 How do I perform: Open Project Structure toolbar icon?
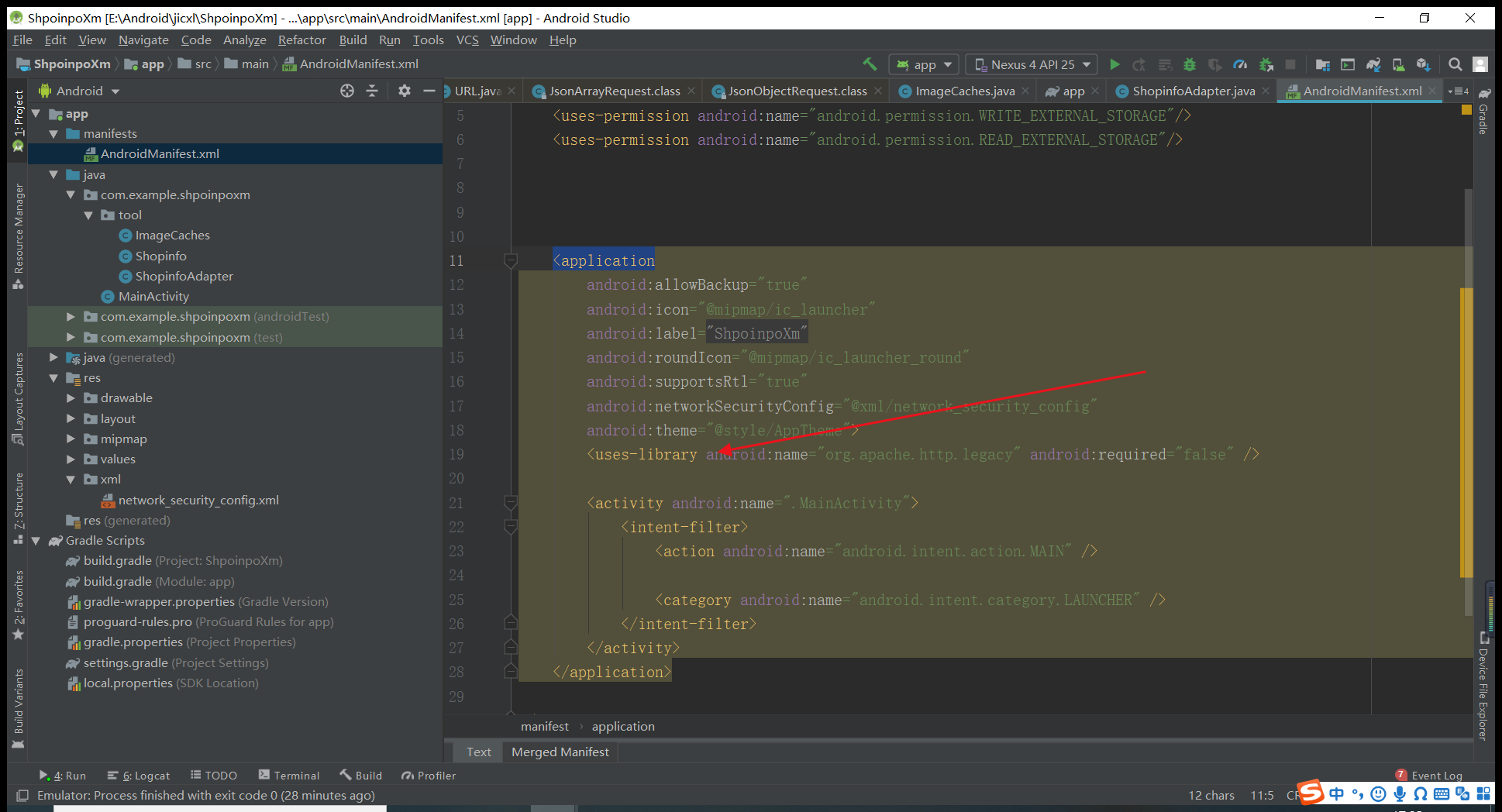[x=1323, y=64]
